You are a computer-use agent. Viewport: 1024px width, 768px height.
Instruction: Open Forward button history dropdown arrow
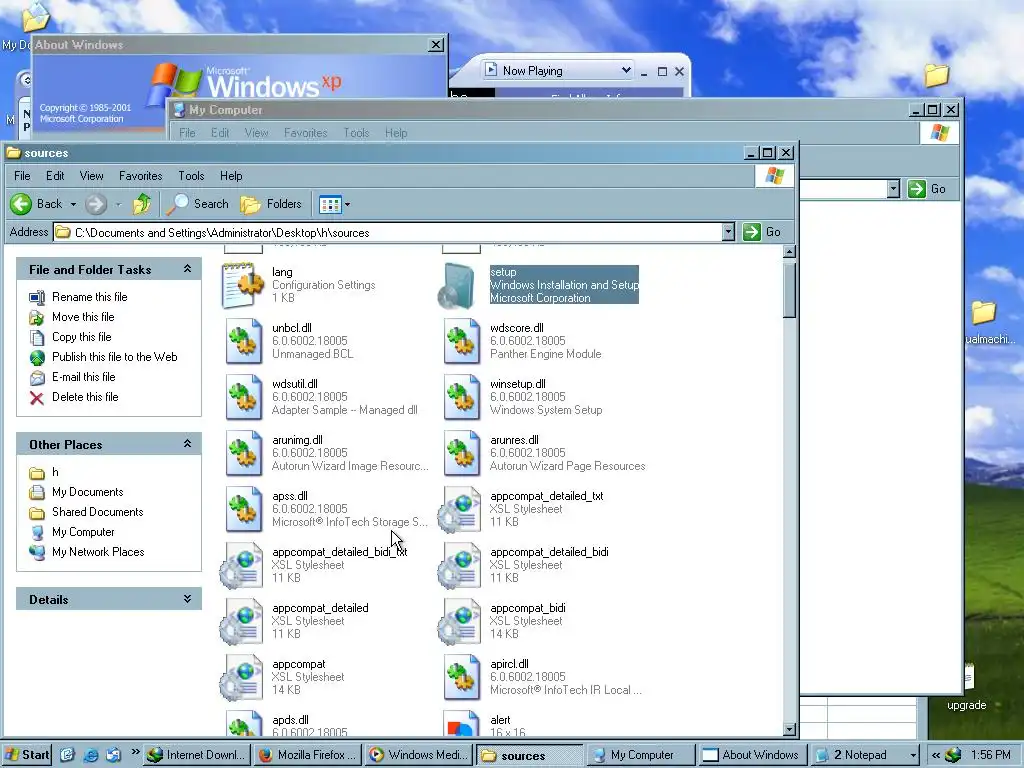tap(118, 204)
